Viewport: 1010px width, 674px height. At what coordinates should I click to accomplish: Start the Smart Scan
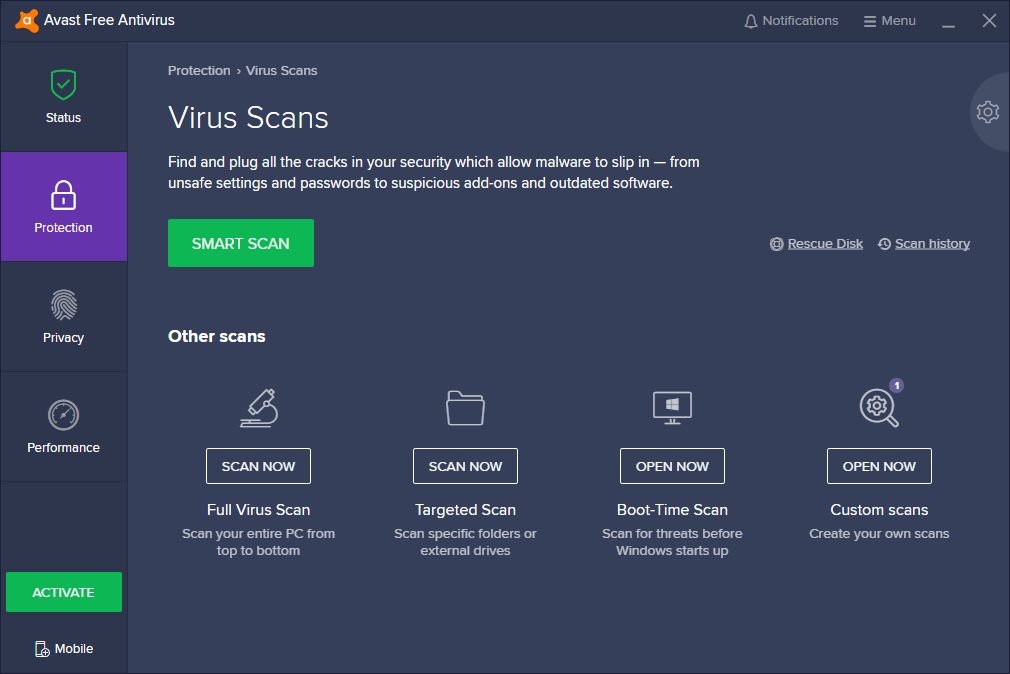point(241,243)
